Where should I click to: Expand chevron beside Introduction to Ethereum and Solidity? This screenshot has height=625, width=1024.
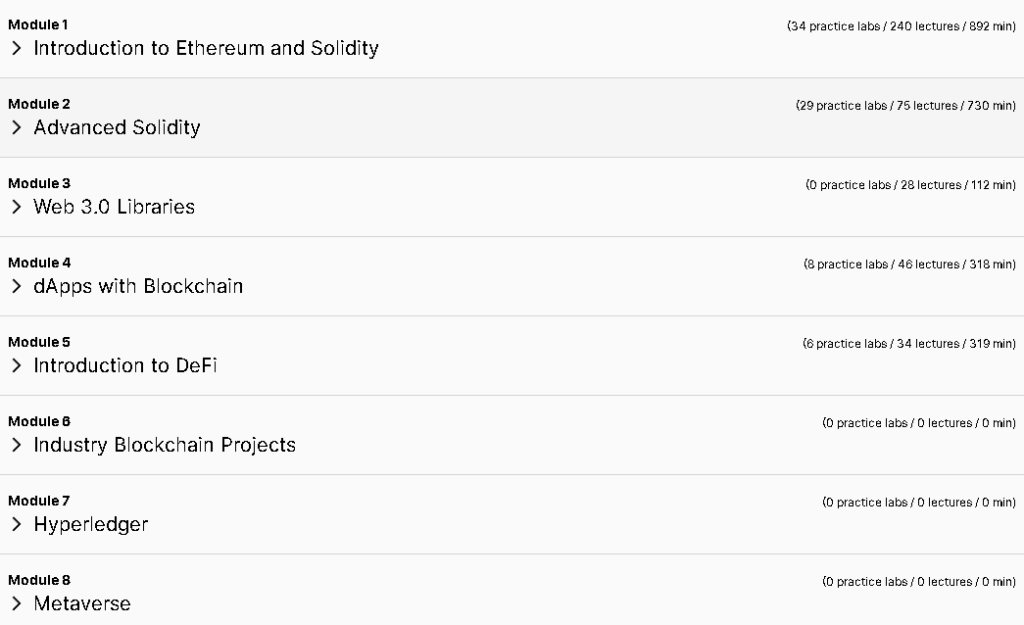tap(17, 48)
